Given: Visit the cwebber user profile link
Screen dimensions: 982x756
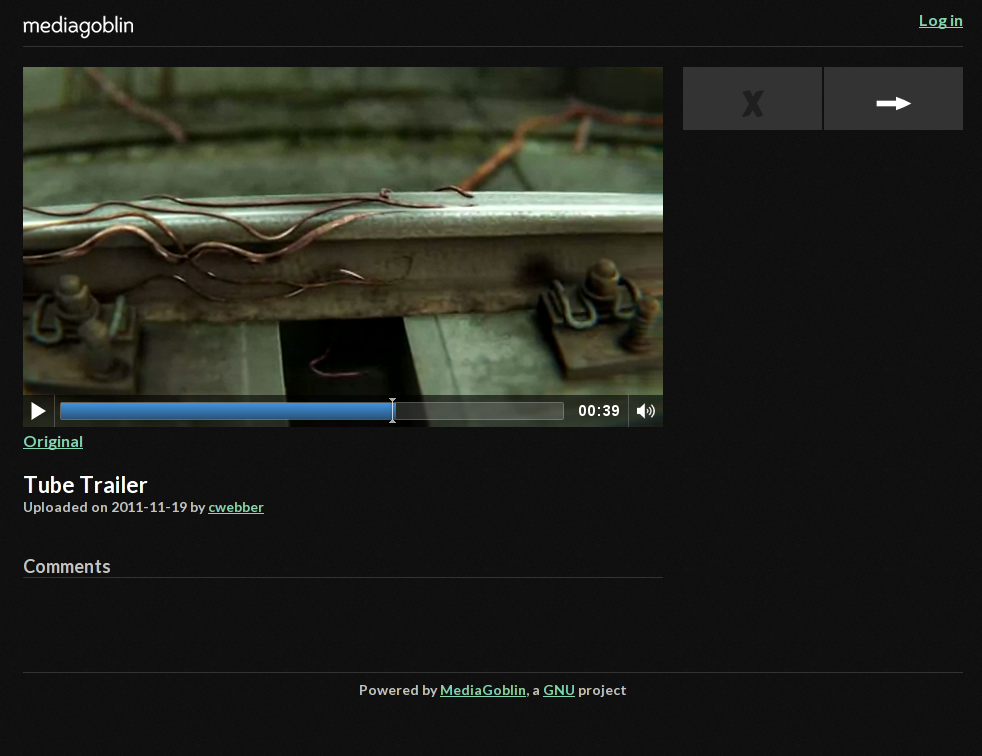Looking at the screenshot, I should pos(236,507).
